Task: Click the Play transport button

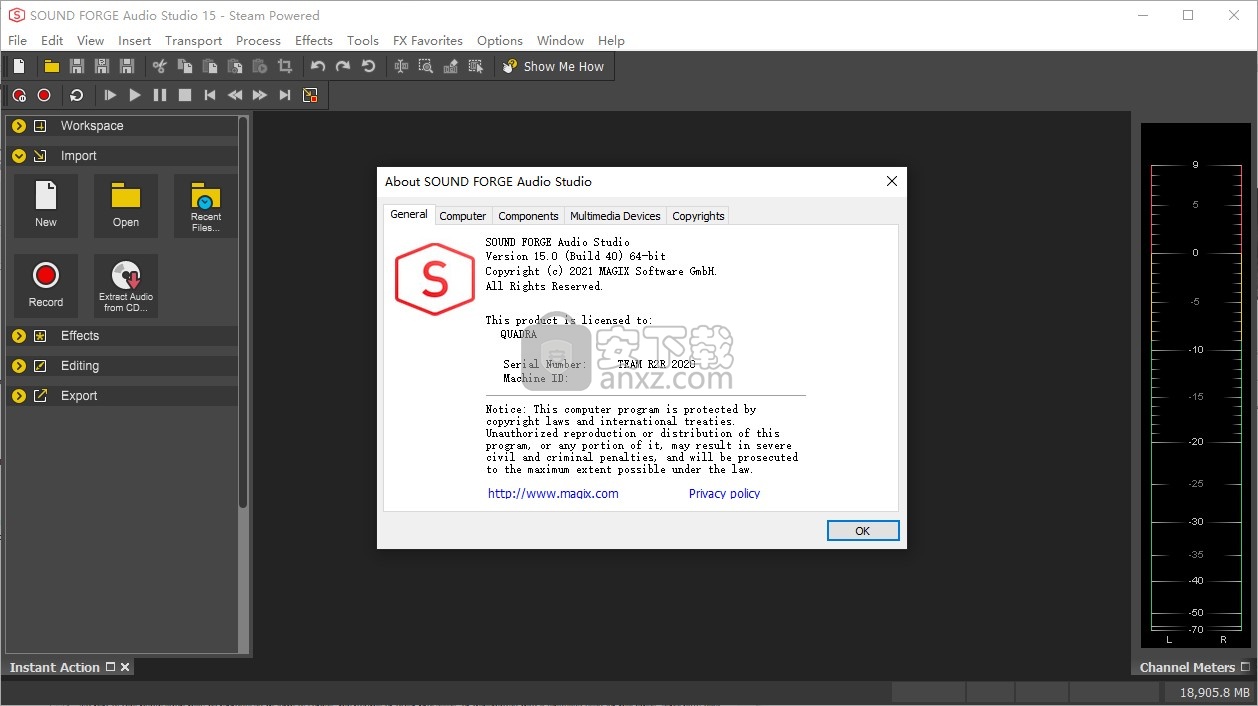Action: pos(135,95)
